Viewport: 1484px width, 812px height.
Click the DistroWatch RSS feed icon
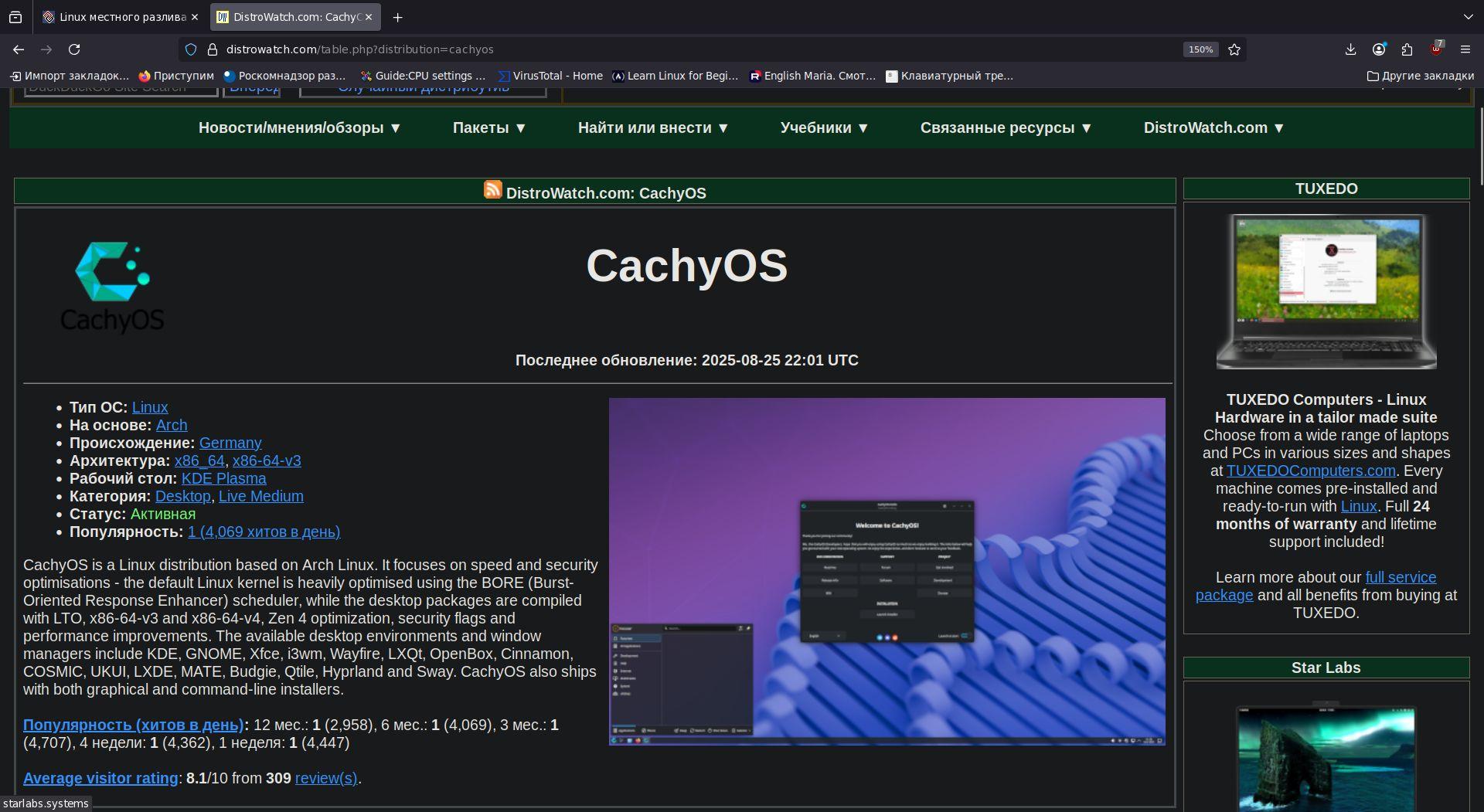click(492, 189)
